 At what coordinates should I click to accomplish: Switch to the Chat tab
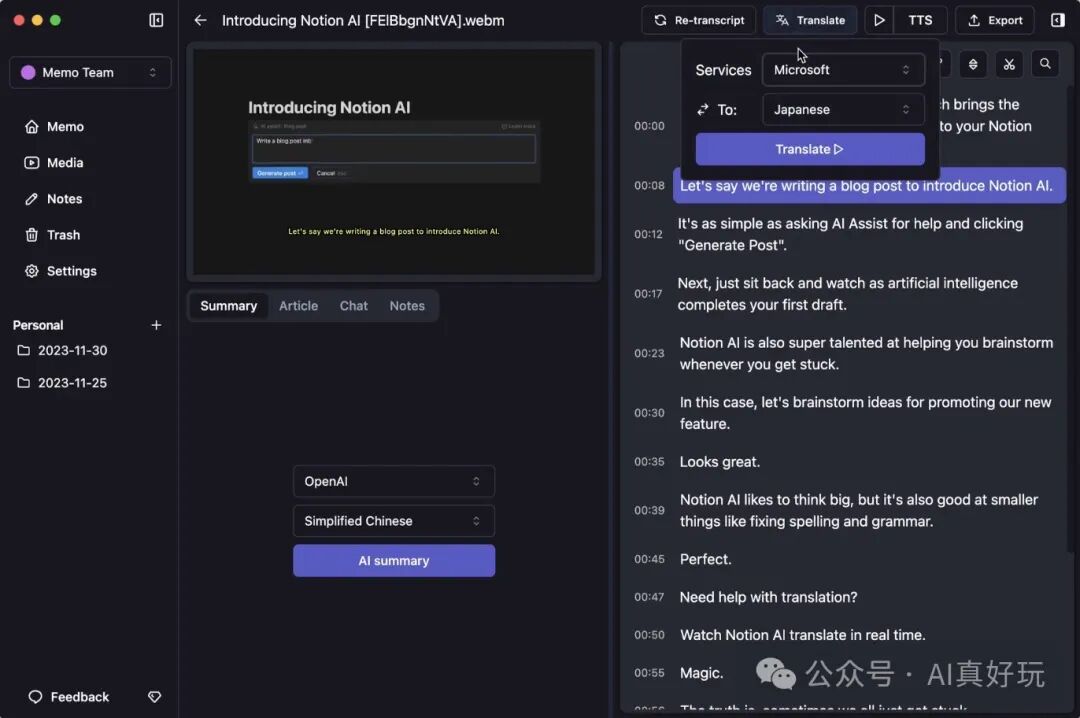point(353,306)
